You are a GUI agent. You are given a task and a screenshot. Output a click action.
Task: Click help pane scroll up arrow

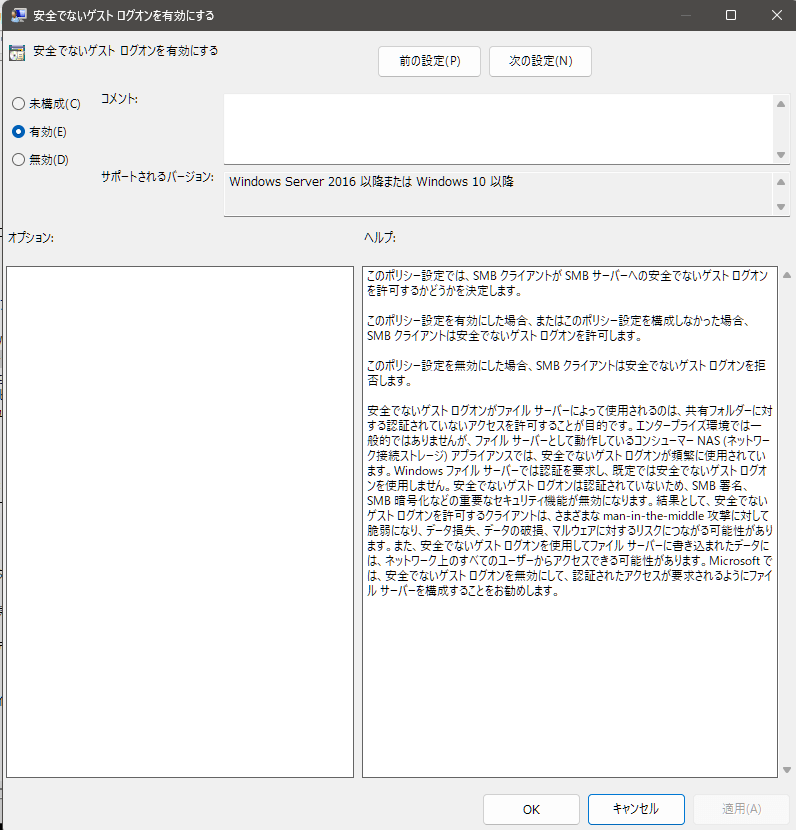click(x=786, y=275)
